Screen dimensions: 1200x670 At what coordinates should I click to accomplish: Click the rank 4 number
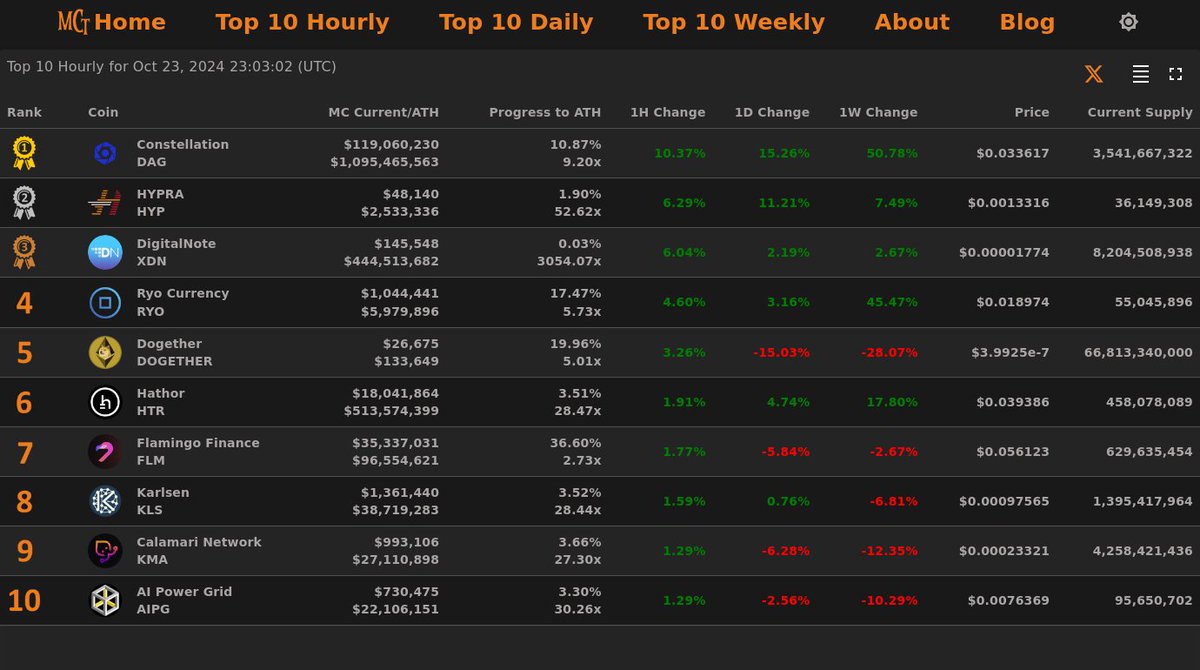point(24,303)
